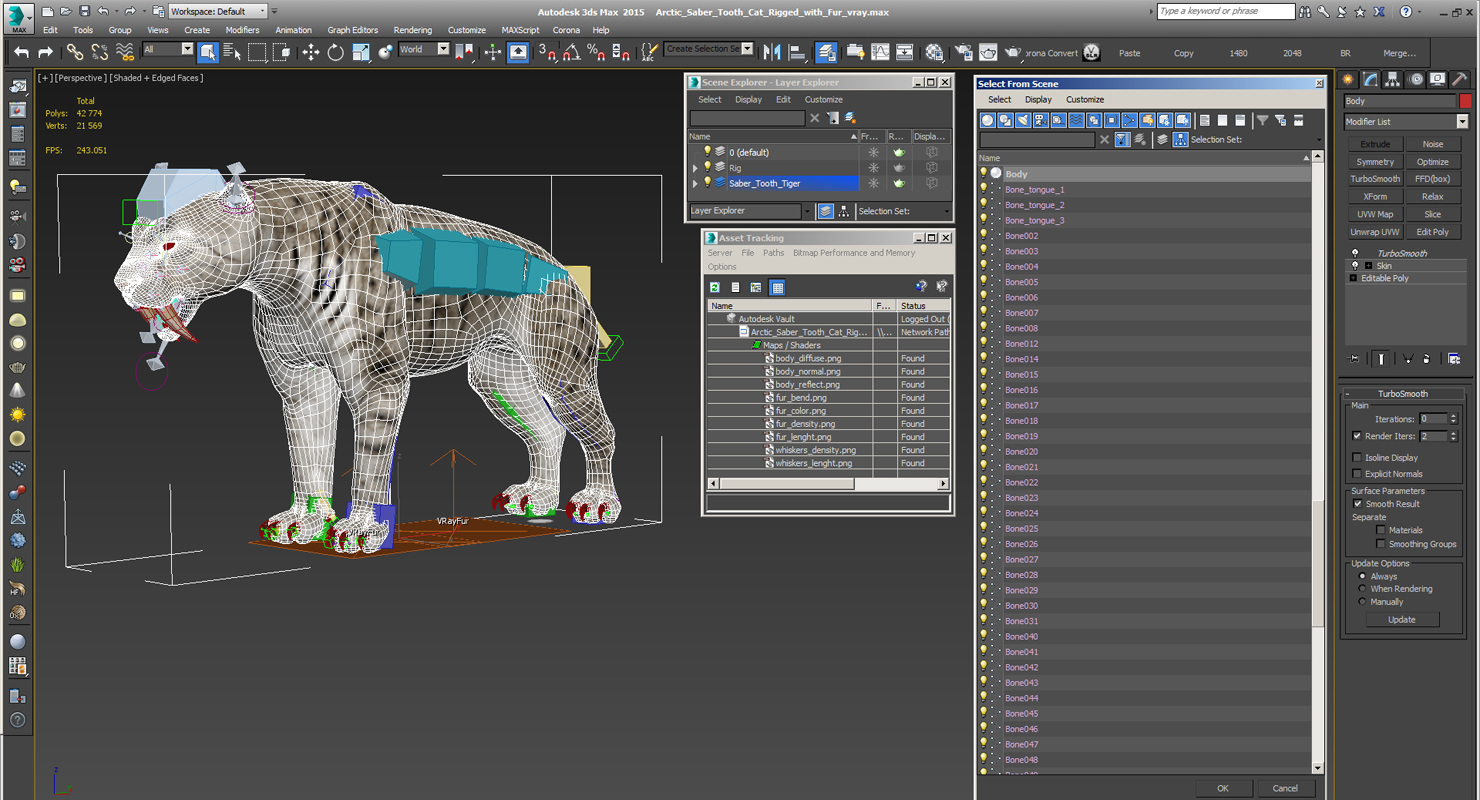This screenshot has width=1480, height=800.
Task: Click the Refresh icon in Asset Tracking
Action: coord(715,287)
